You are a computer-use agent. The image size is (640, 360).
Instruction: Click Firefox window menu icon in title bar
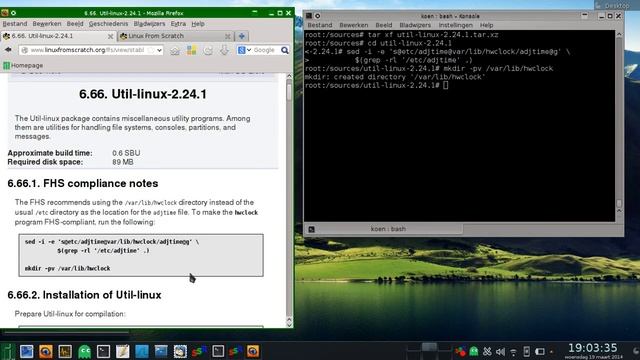click(4, 13)
